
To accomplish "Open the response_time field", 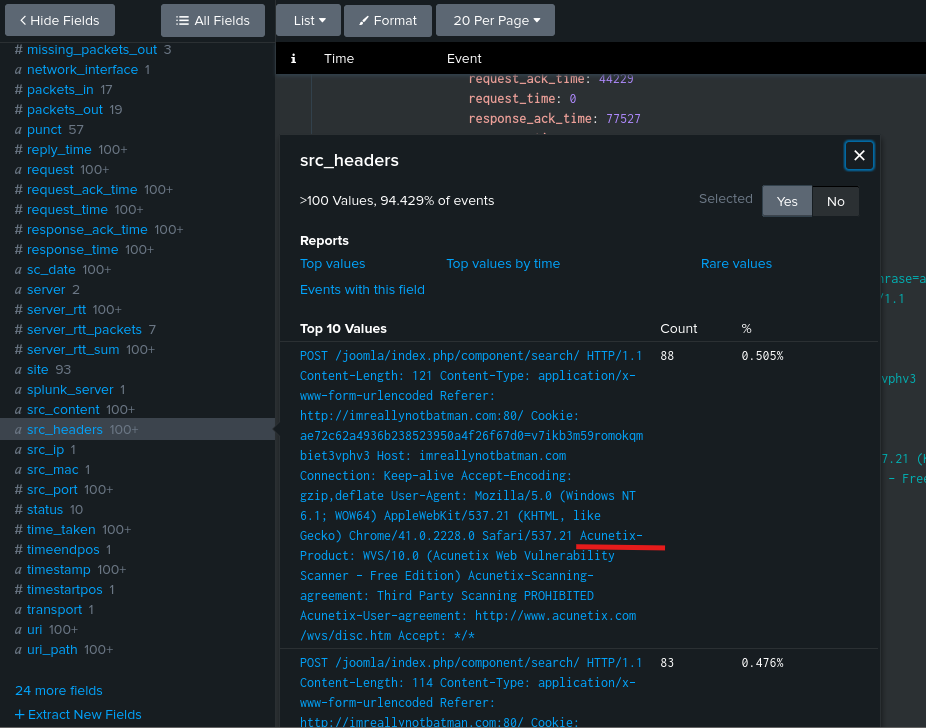I will (73, 250).
